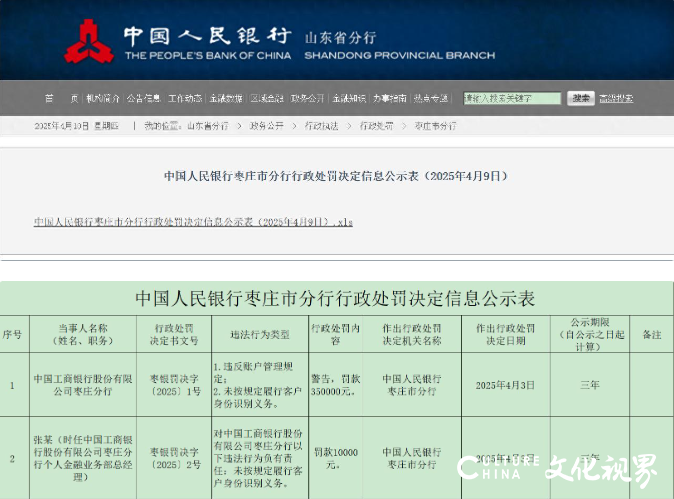
Task: Click the 备注 column header
Action: pyautogui.click(x=652, y=334)
